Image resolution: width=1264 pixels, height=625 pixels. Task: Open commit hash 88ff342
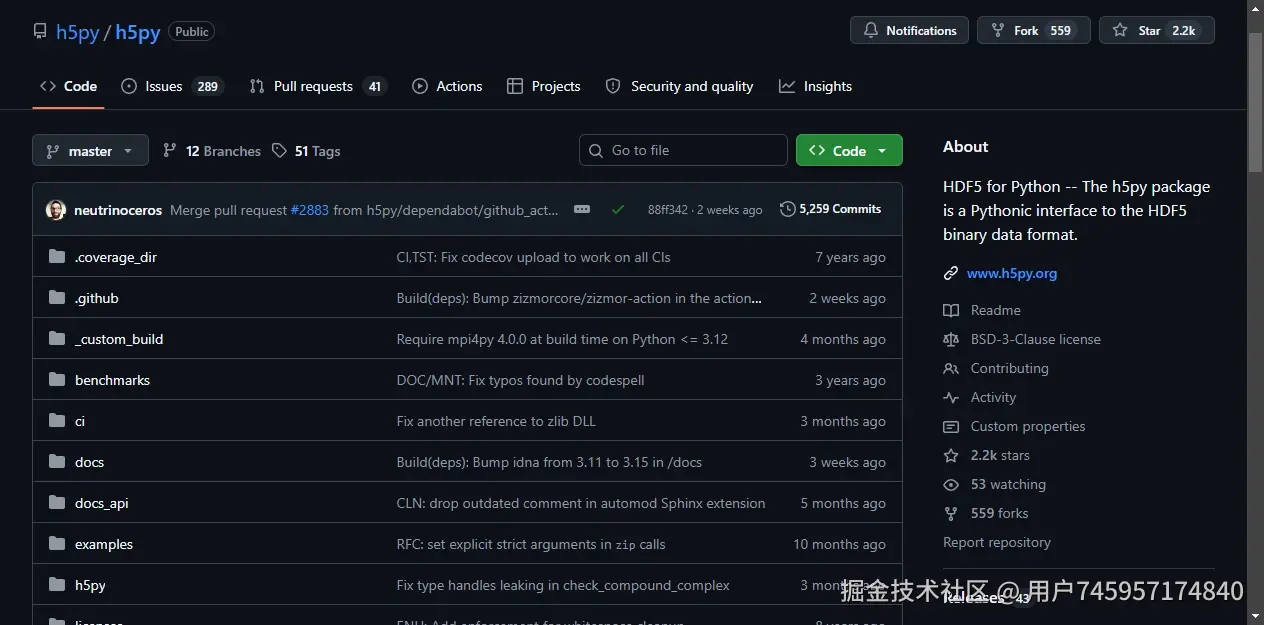668,210
